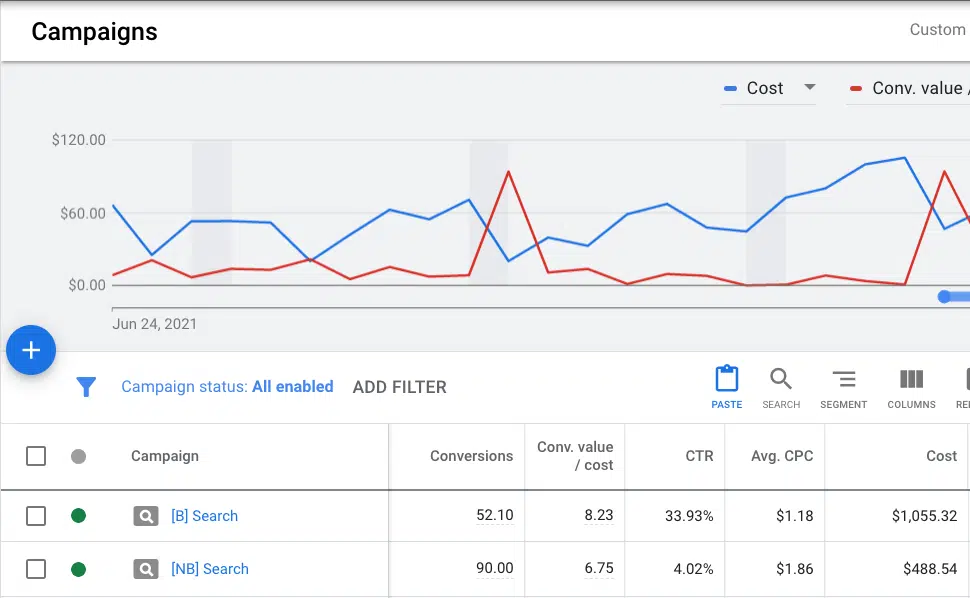Open the filter funnel icon
This screenshot has width=970, height=598.
point(86,387)
